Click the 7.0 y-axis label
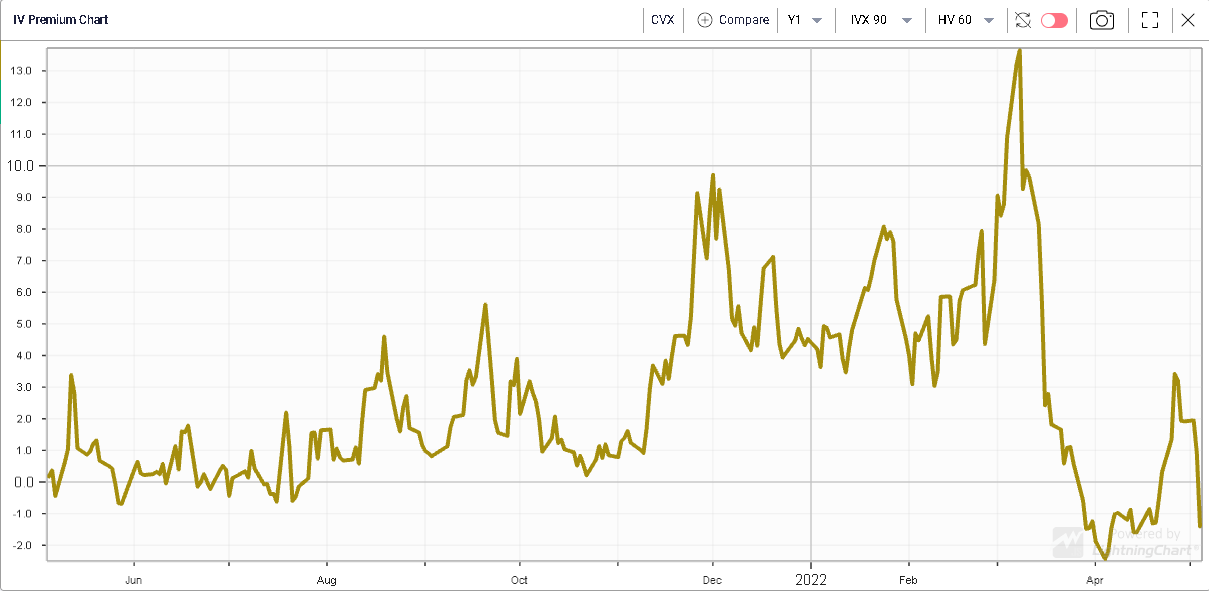The width and height of the screenshot is (1209, 592). 24,261
